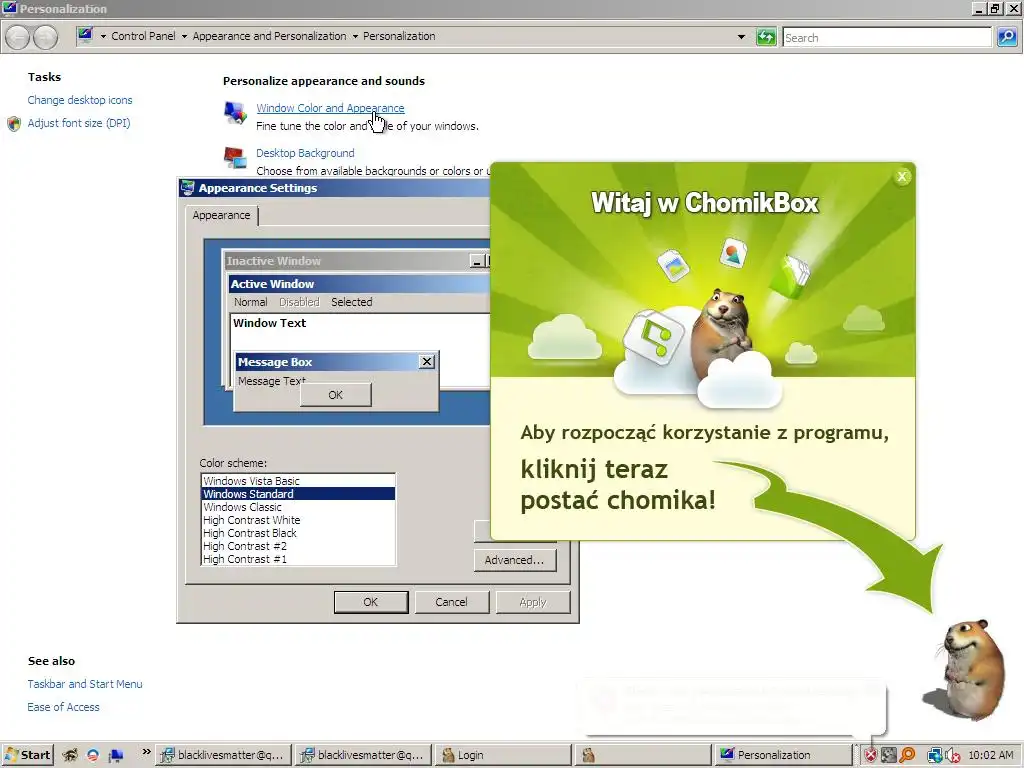Image resolution: width=1024 pixels, height=768 pixels.
Task: Confirm with OK in Appearance Settings
Action: pyautogui.click(x=371, y=602)
